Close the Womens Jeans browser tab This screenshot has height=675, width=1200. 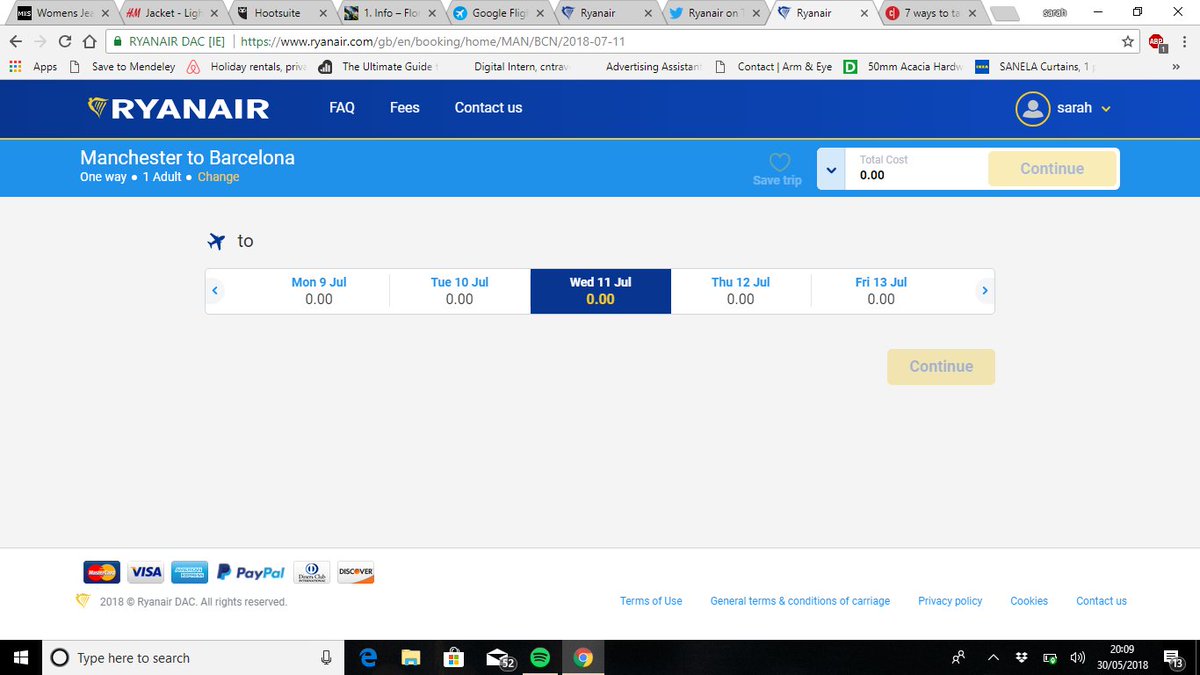[104, 14]
